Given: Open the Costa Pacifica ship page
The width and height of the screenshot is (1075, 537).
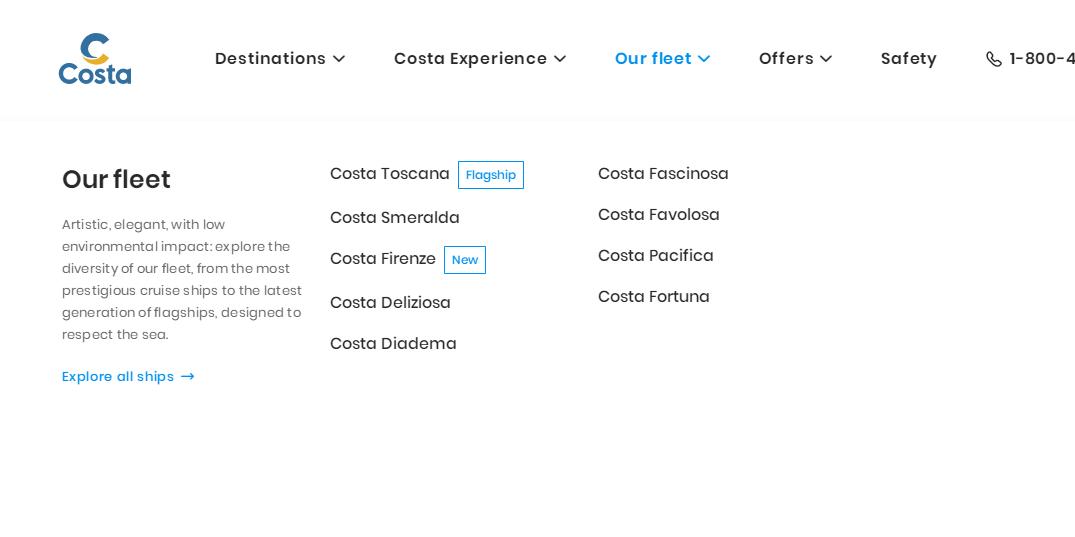Looking at the screenshot, I should click(655, 256).
